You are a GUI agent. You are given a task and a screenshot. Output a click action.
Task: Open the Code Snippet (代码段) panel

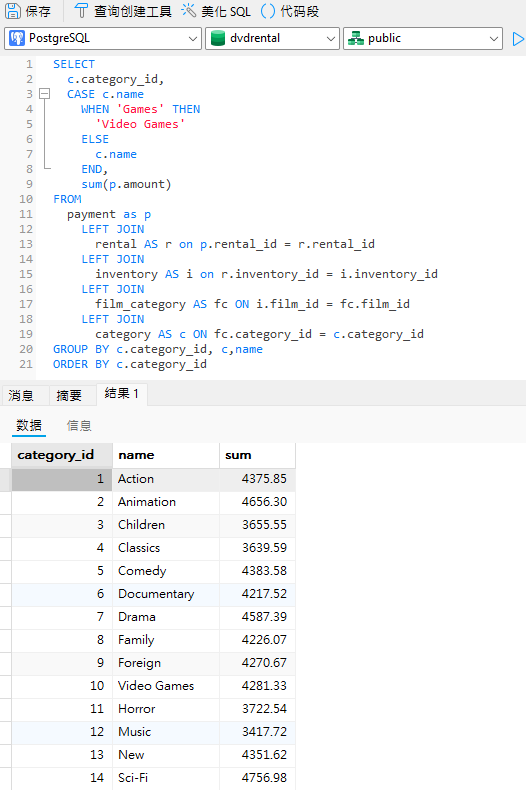290,11
